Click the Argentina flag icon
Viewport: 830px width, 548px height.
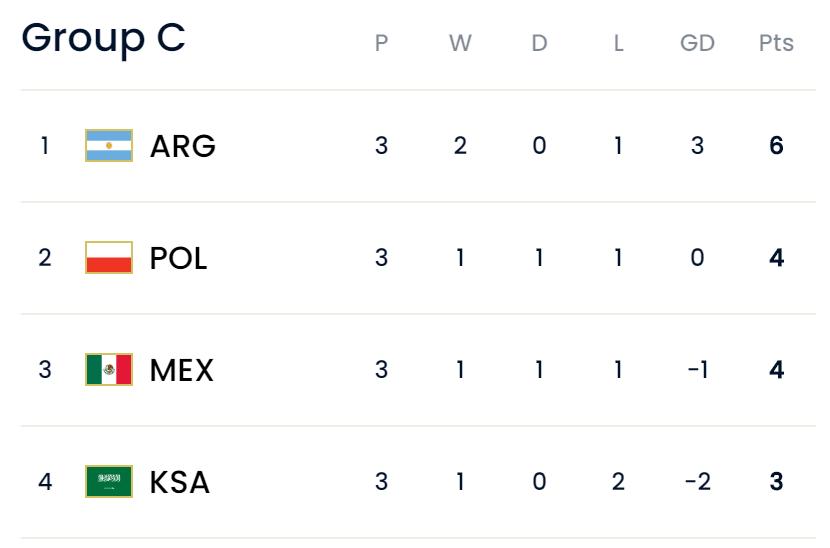pyautogui.click(x=109, y=146)
